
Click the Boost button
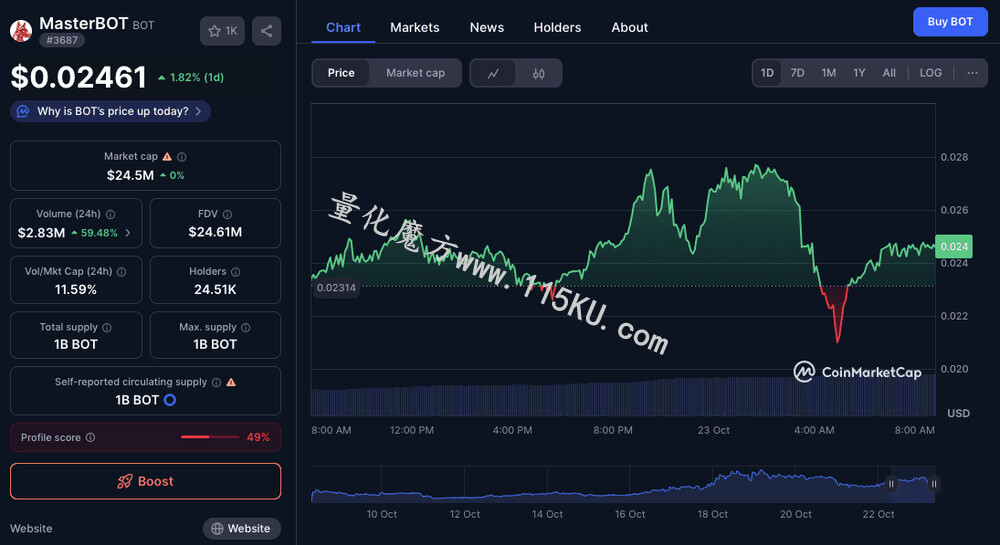click(x=145, y=481)
